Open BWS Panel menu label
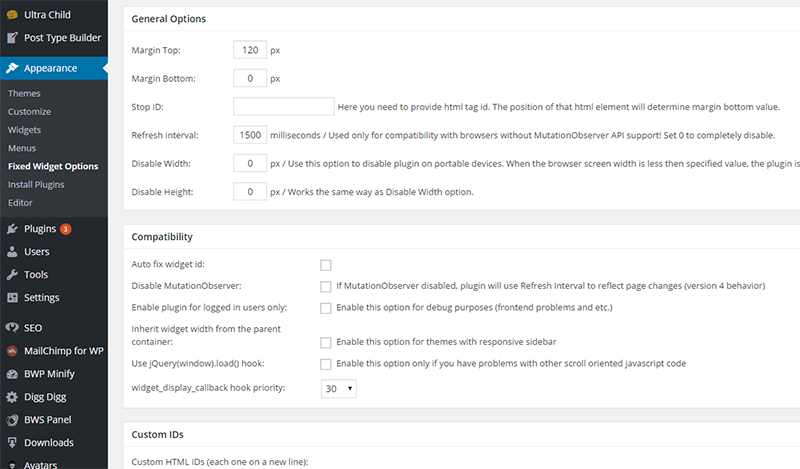This screenshot has height=469, width=800. tap(48, 420)
